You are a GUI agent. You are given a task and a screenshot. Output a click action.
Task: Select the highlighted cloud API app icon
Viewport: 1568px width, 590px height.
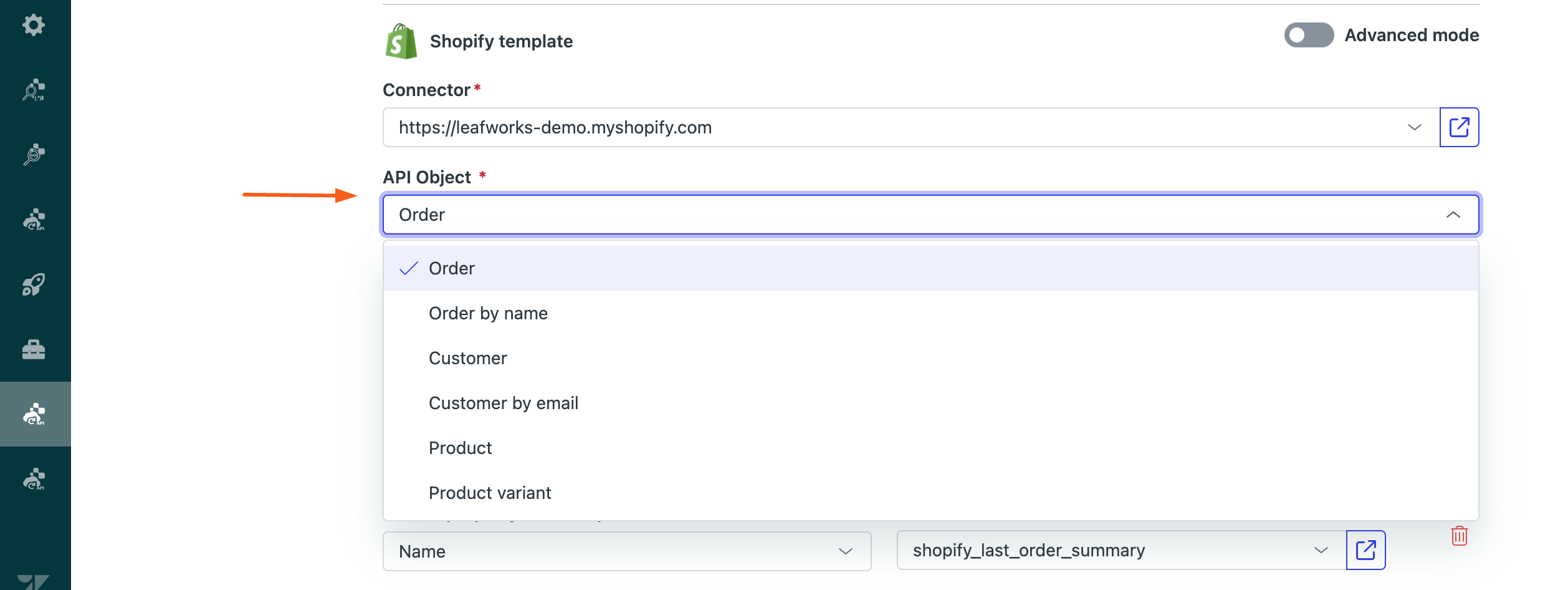35,414
